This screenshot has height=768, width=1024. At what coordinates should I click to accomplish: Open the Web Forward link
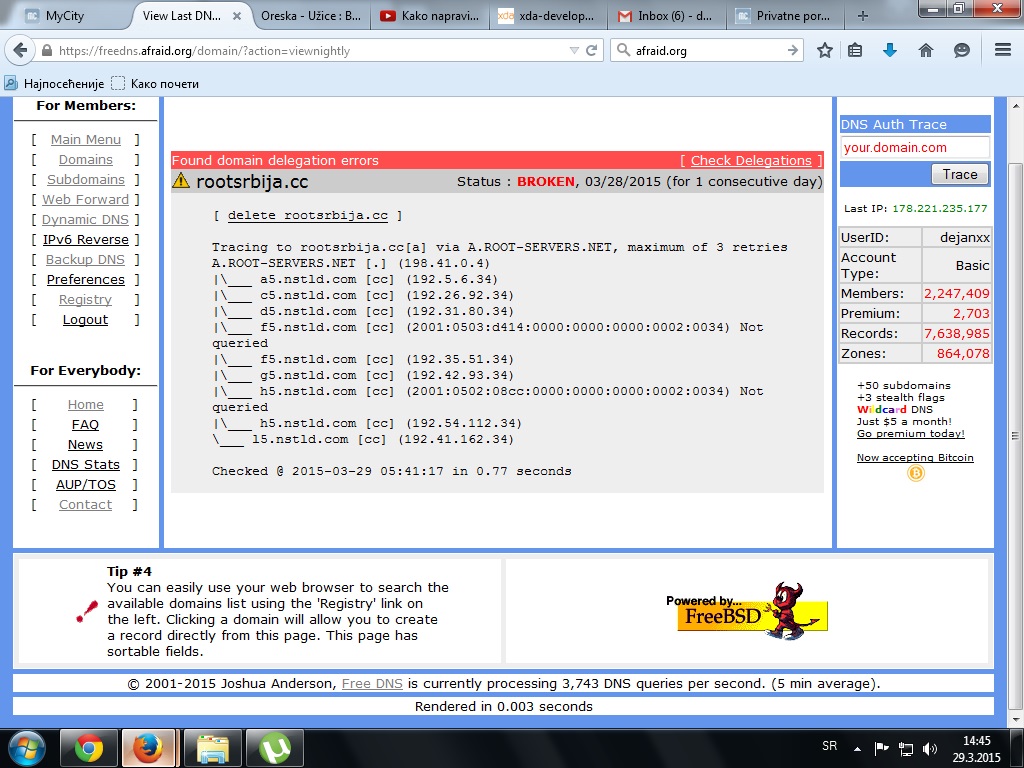coord(86,199)
